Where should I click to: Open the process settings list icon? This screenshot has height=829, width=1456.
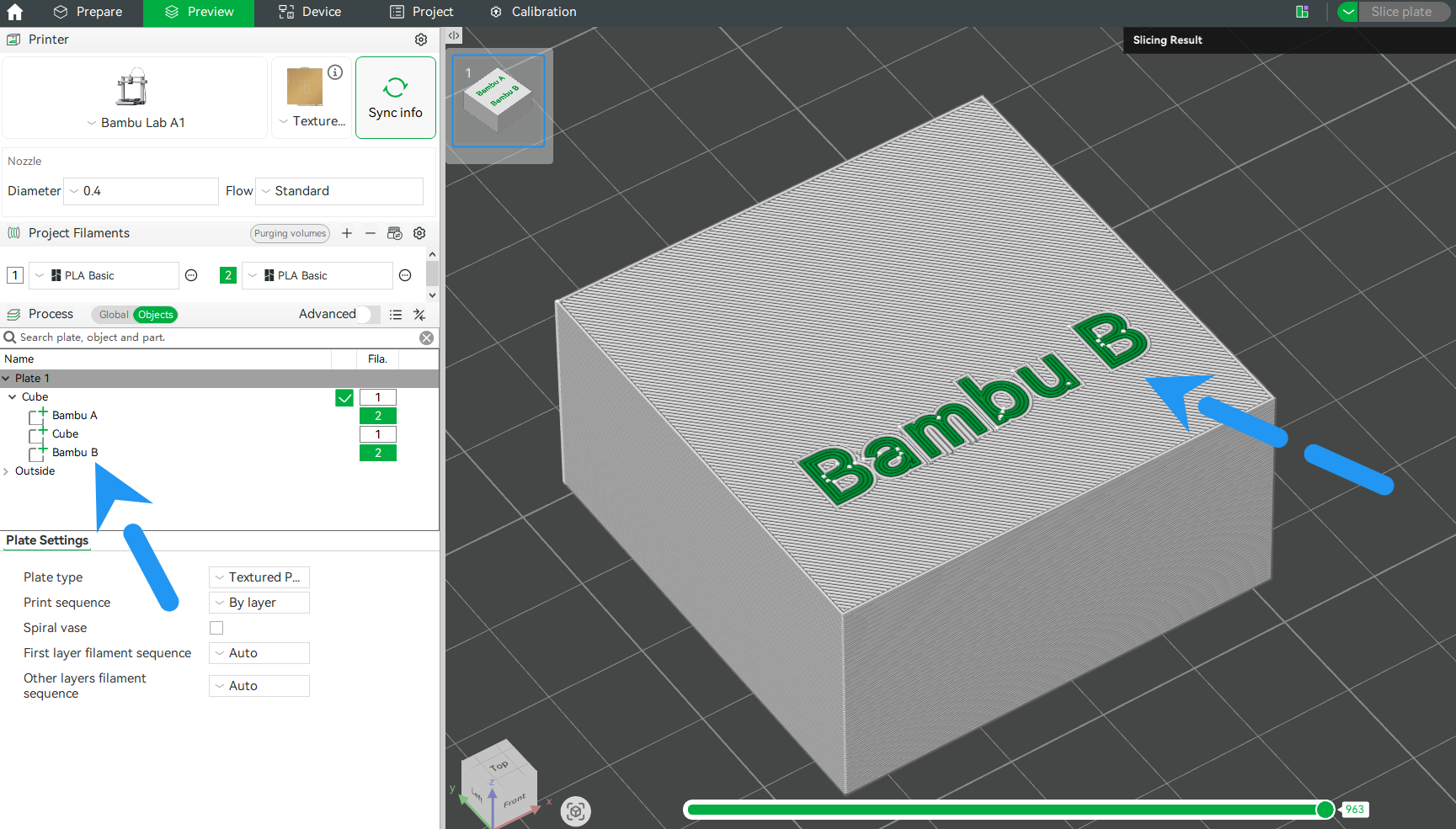click(396, 314)
